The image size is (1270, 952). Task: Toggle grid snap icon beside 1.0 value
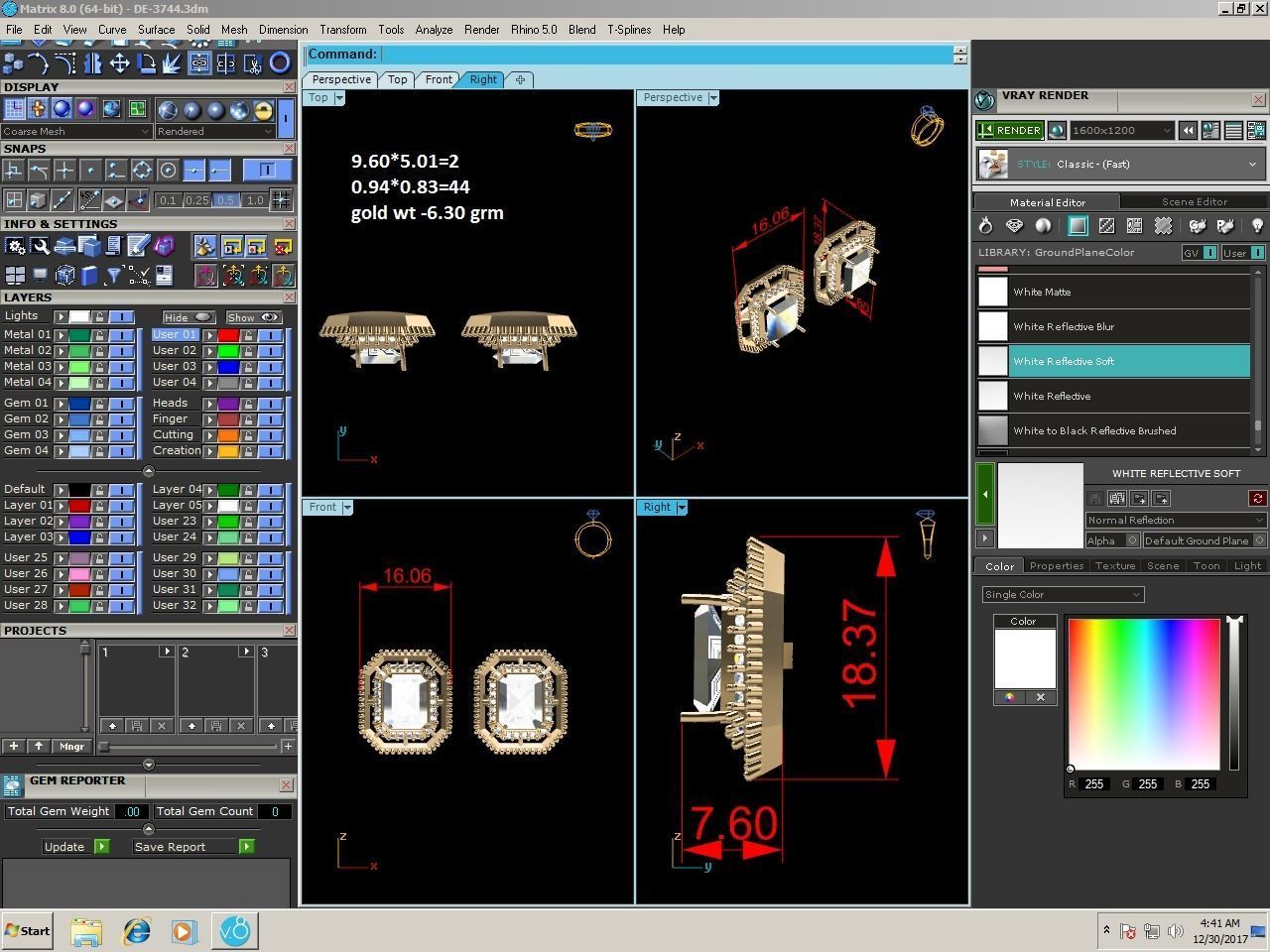pos(281,199)
